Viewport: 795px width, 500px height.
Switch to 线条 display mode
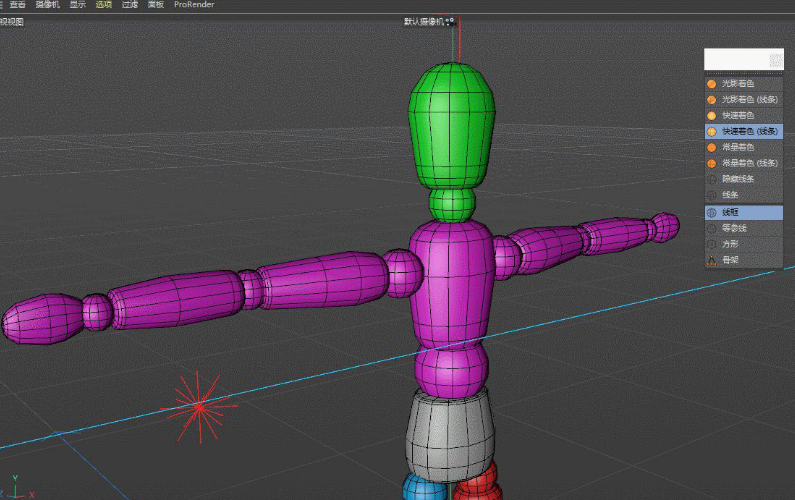click(x=744, y=195)
